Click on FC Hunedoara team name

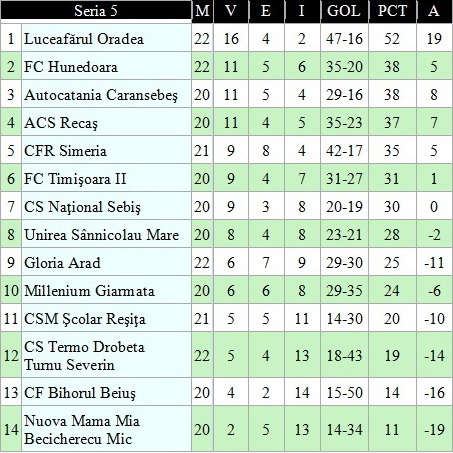[71, 67]
